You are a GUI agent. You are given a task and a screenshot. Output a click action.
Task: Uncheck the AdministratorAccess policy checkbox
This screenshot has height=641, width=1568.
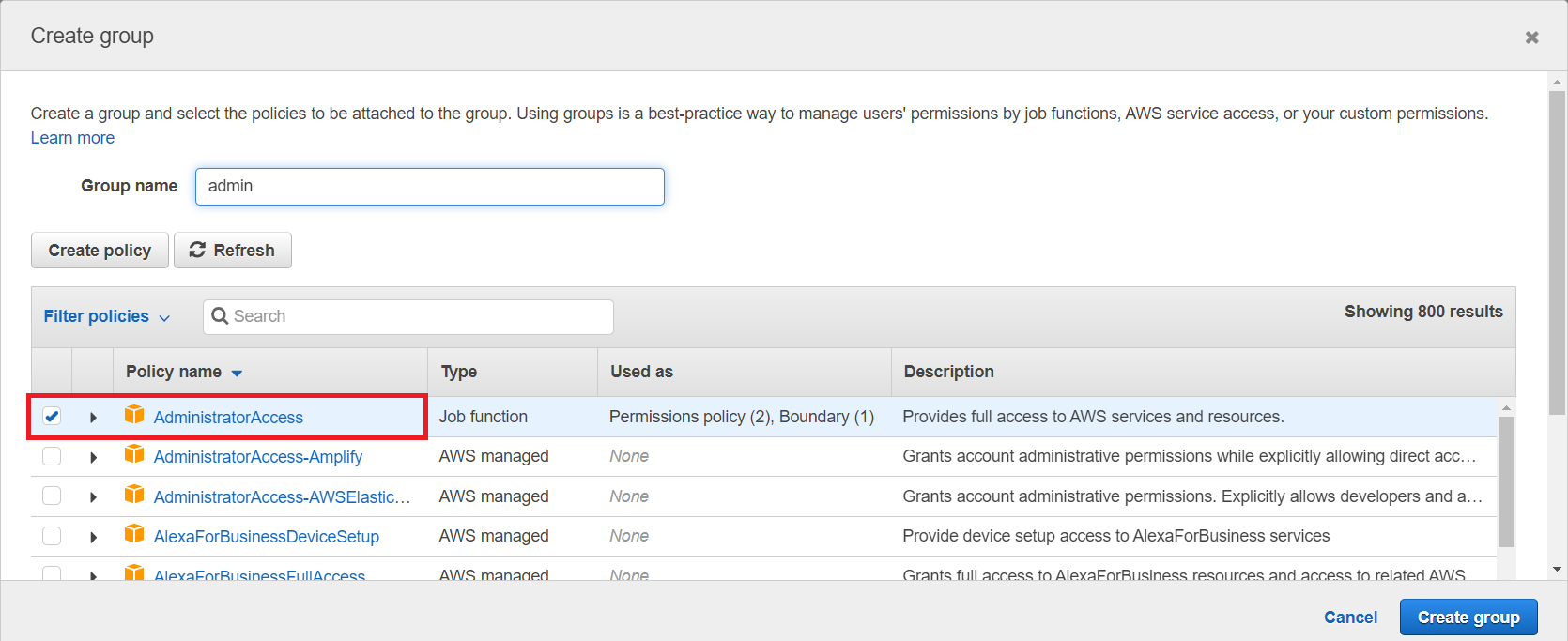click(52, 416)
